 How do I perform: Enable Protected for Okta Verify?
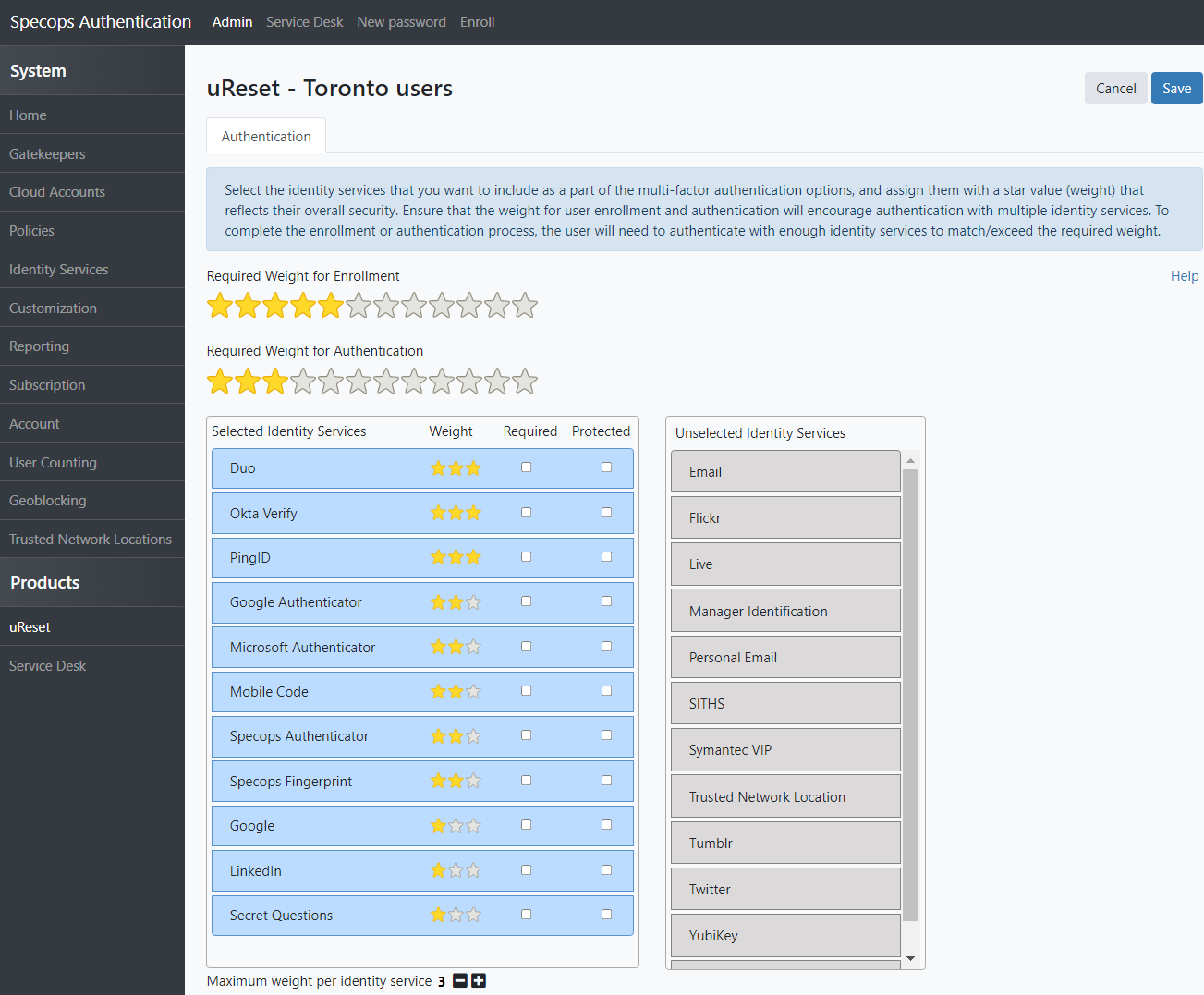coord(607,513)
